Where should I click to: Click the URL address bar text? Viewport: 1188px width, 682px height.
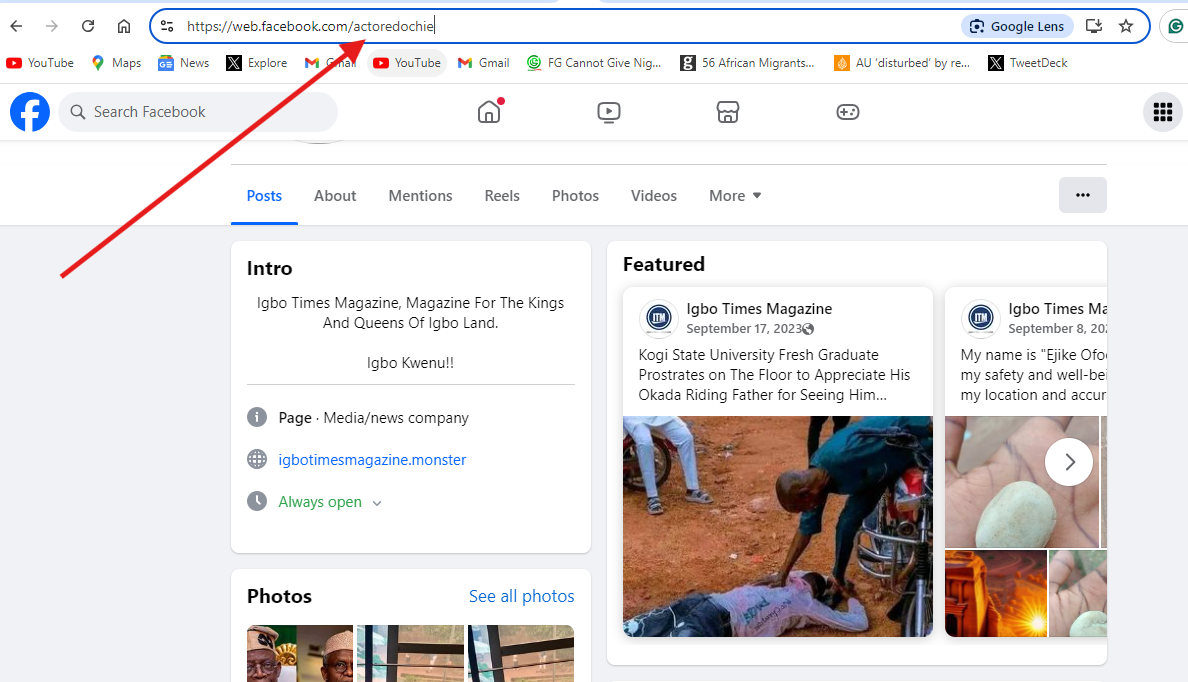311,27
